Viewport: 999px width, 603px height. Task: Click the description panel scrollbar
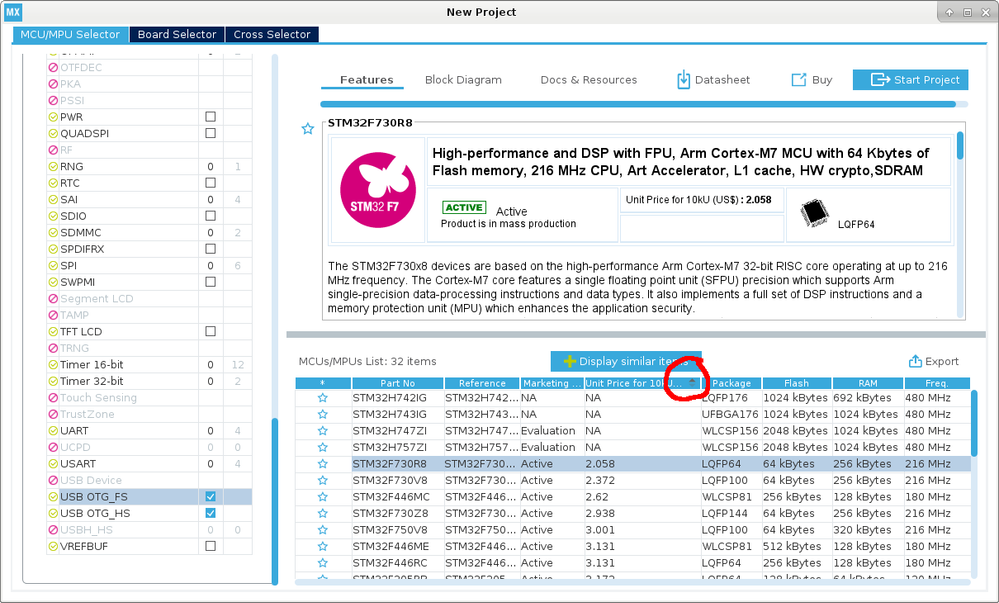click(x=960, y=146)
